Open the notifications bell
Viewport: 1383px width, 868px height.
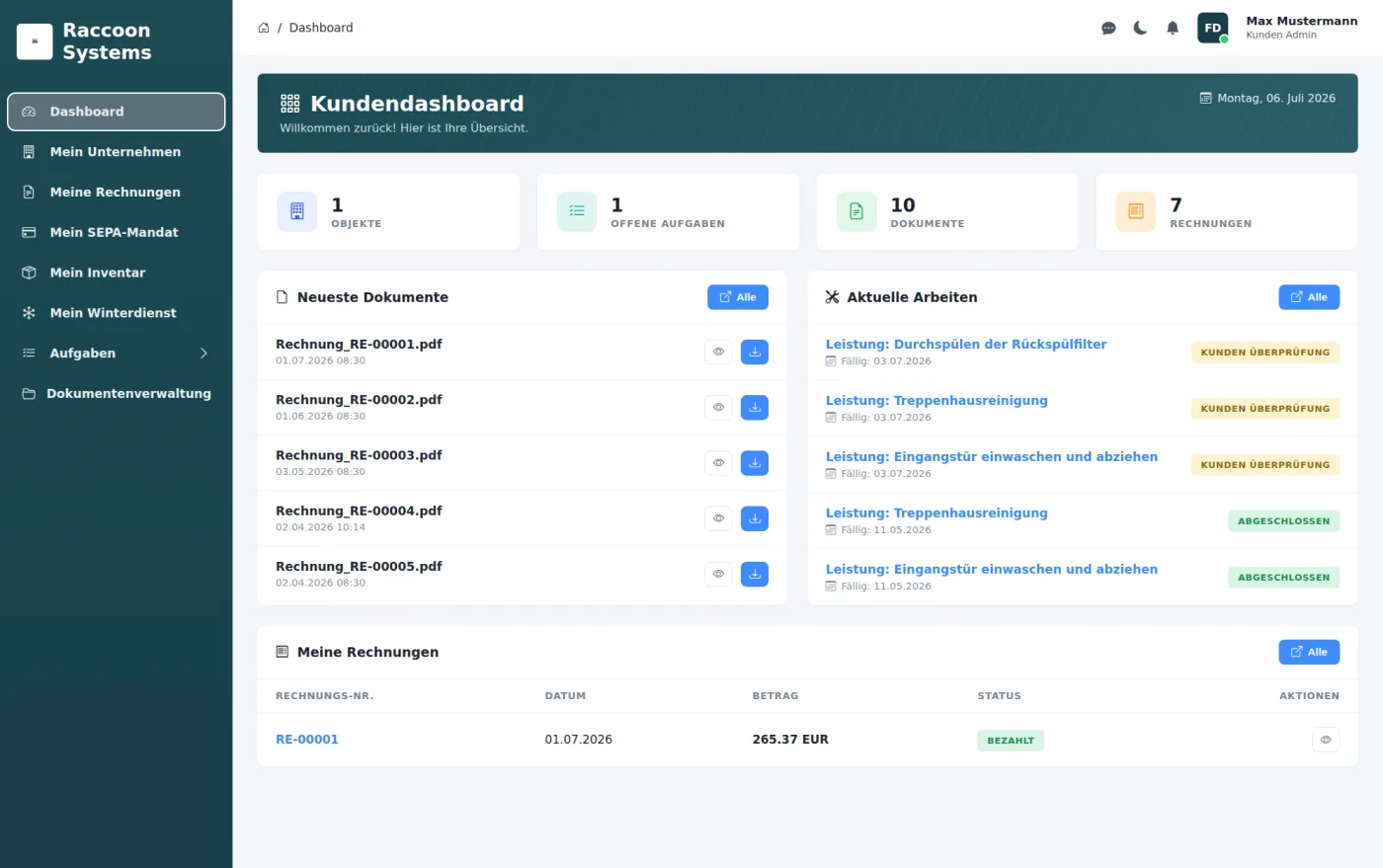click(x=1173, y=28)
